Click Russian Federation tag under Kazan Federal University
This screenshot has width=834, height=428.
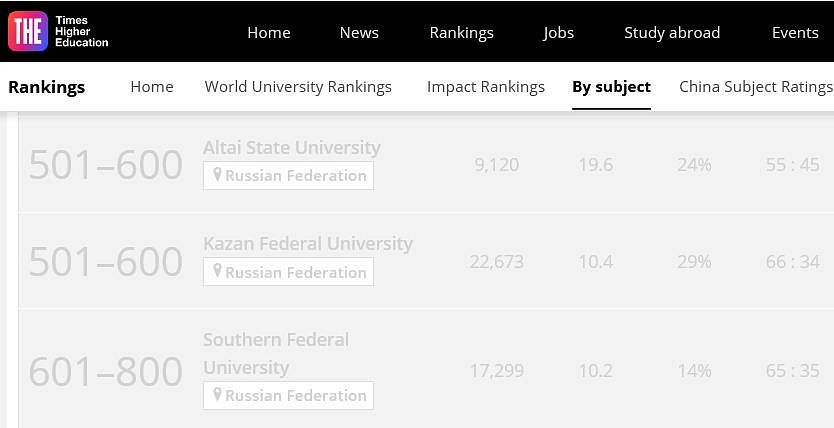(296, 272)
